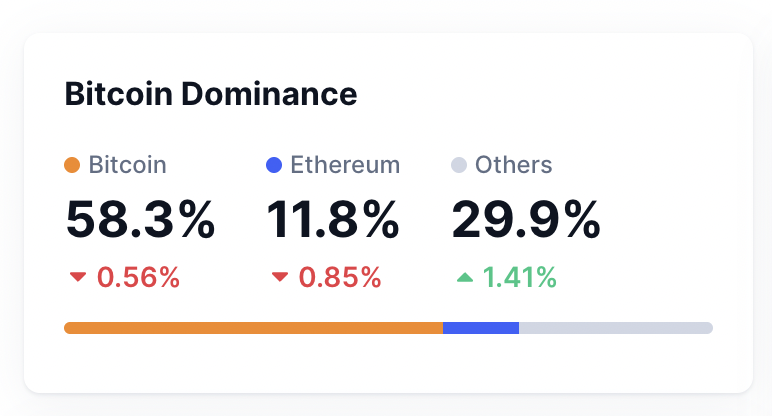Click the 0.85% Ethereum change figure

pyautogui.click(x=340, y=277)
